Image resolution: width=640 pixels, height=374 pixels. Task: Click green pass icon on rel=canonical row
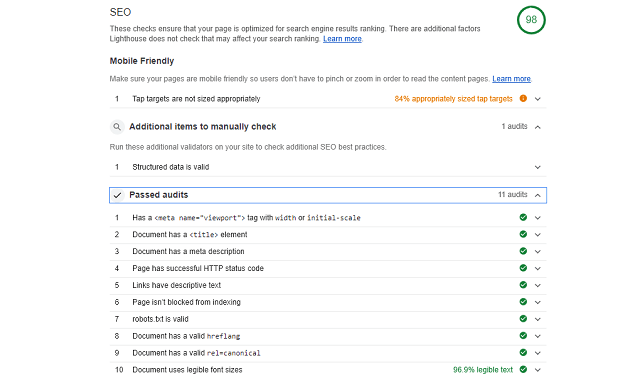point(523,352)
